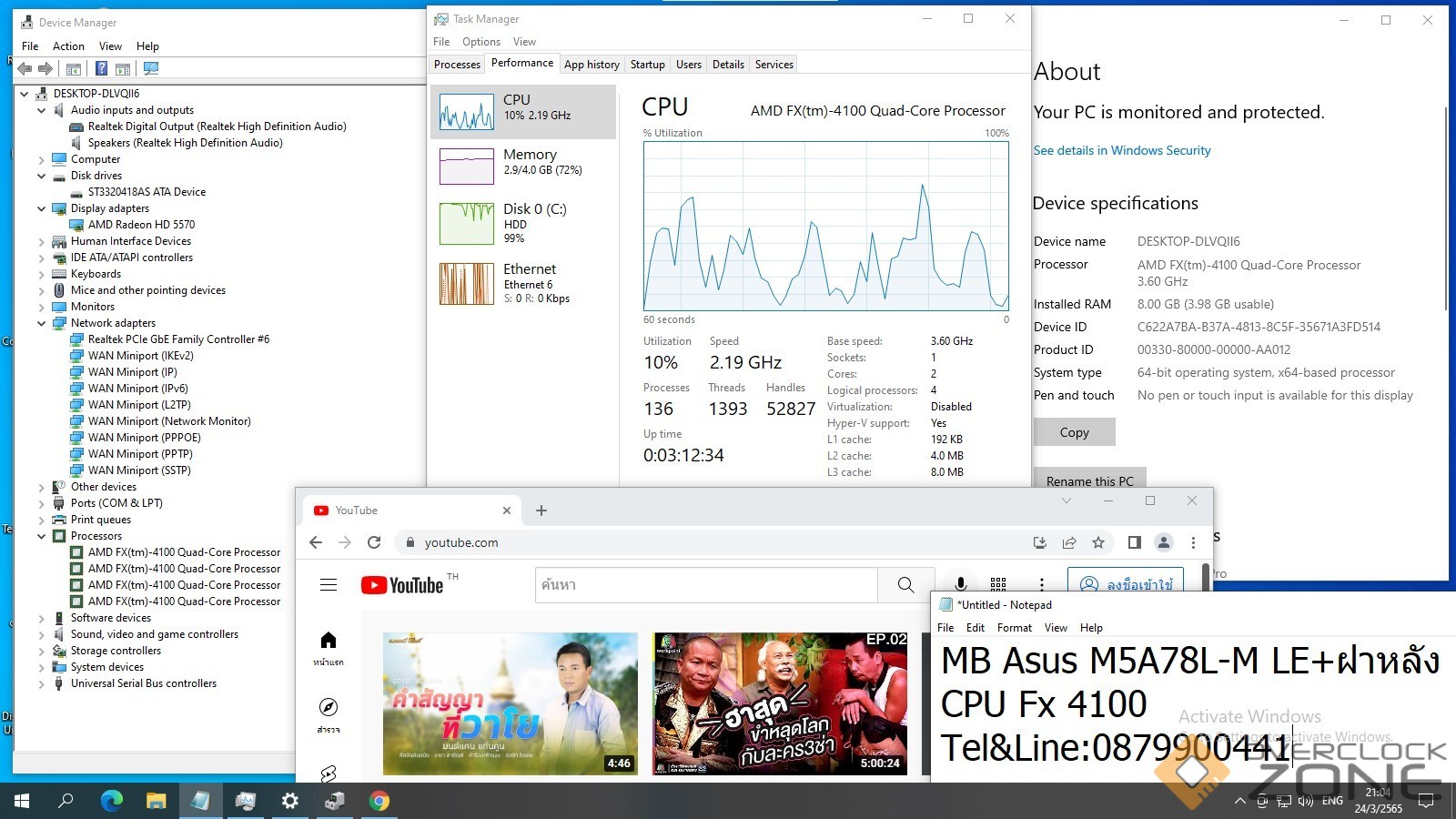Viewport: 1456px width, 819px height.
Task: Open Options menu in Task Manager
Action: [x=480, y=42]
